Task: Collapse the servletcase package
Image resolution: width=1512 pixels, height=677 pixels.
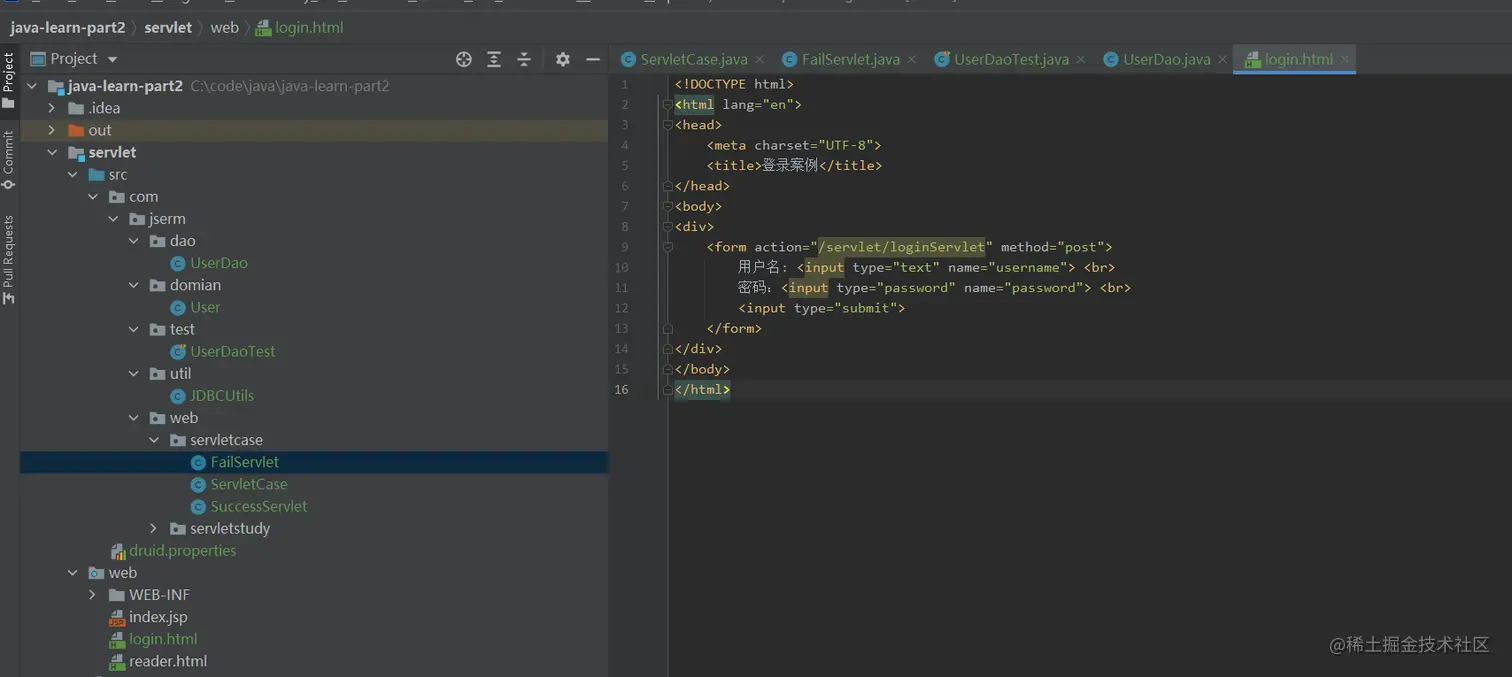Action: 154,440
